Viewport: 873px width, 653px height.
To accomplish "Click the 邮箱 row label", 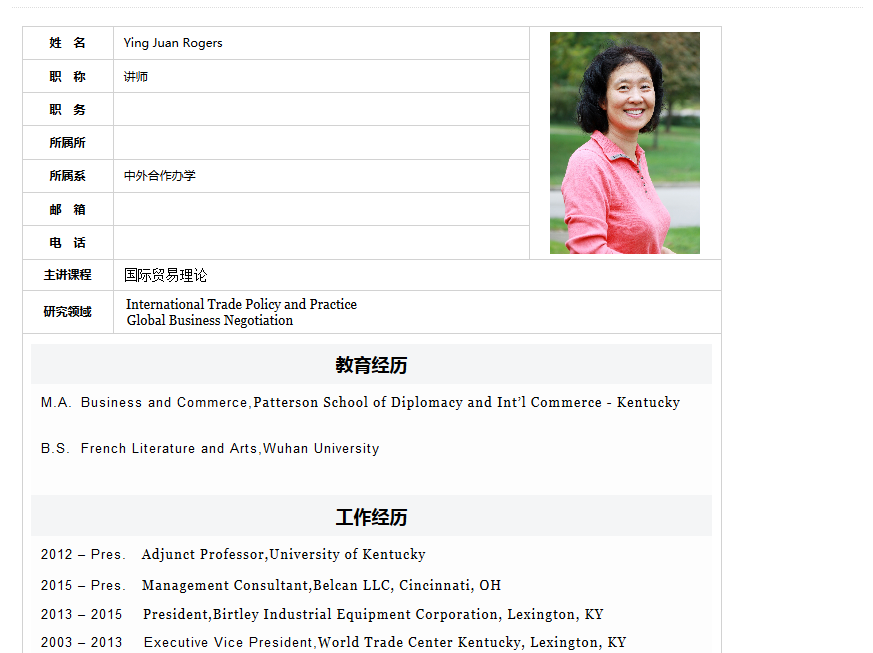I will (x=68, y=209).
